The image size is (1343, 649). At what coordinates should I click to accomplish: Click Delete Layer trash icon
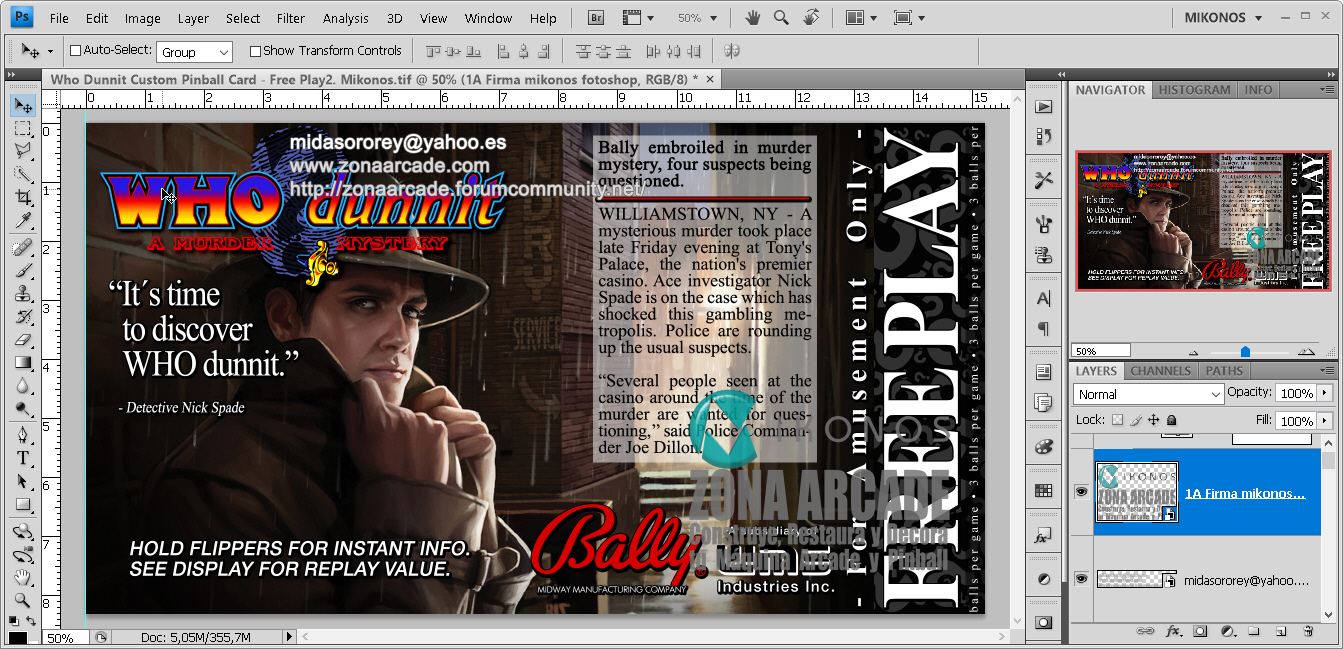point(1308,632)
